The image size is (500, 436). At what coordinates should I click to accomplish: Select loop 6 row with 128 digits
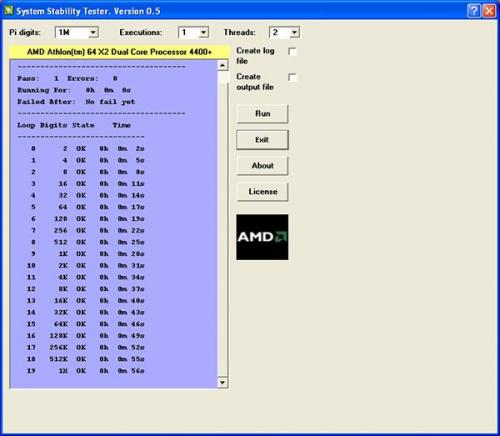[x=88, y=219]
